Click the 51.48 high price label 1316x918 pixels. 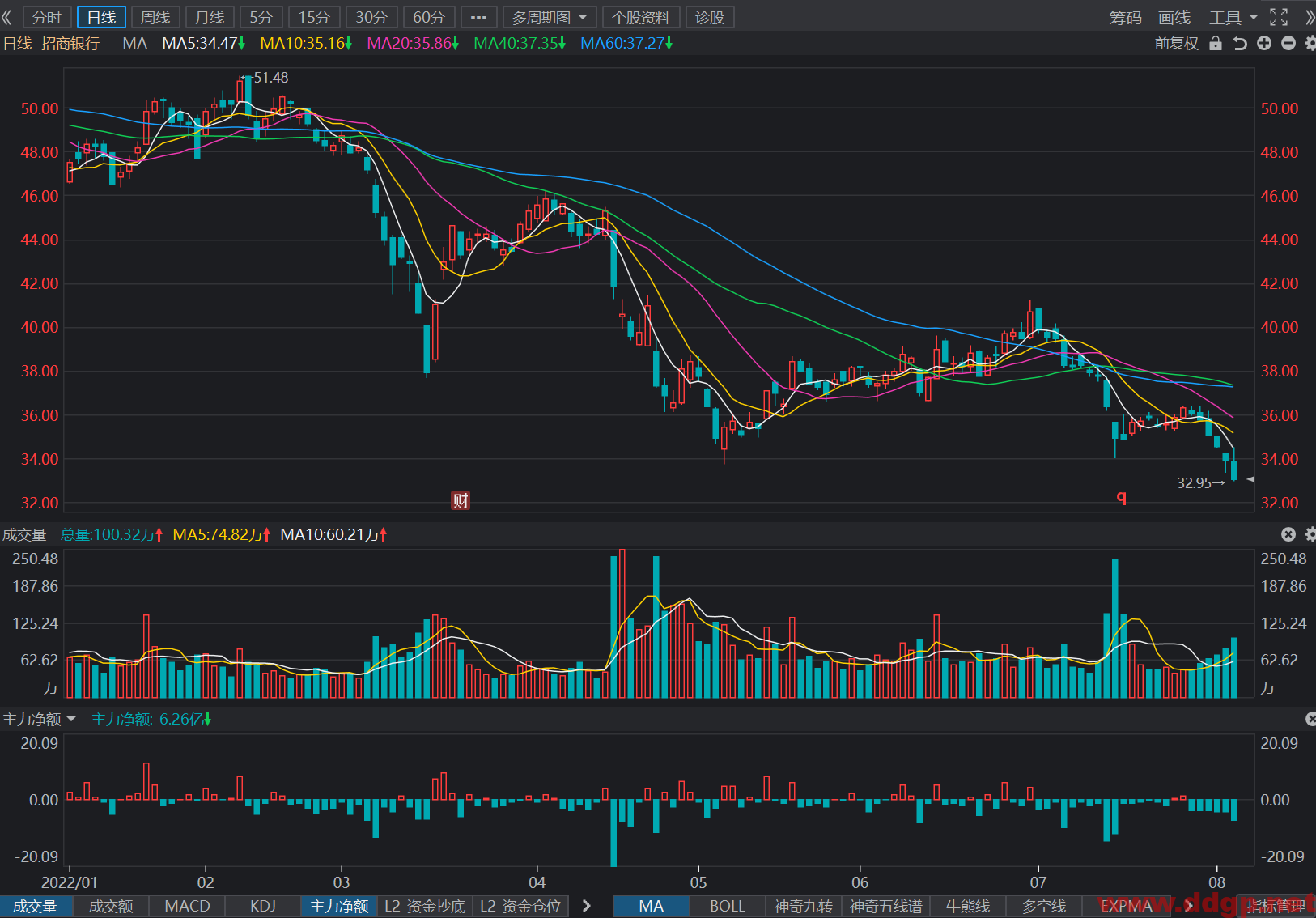[270, 78]
